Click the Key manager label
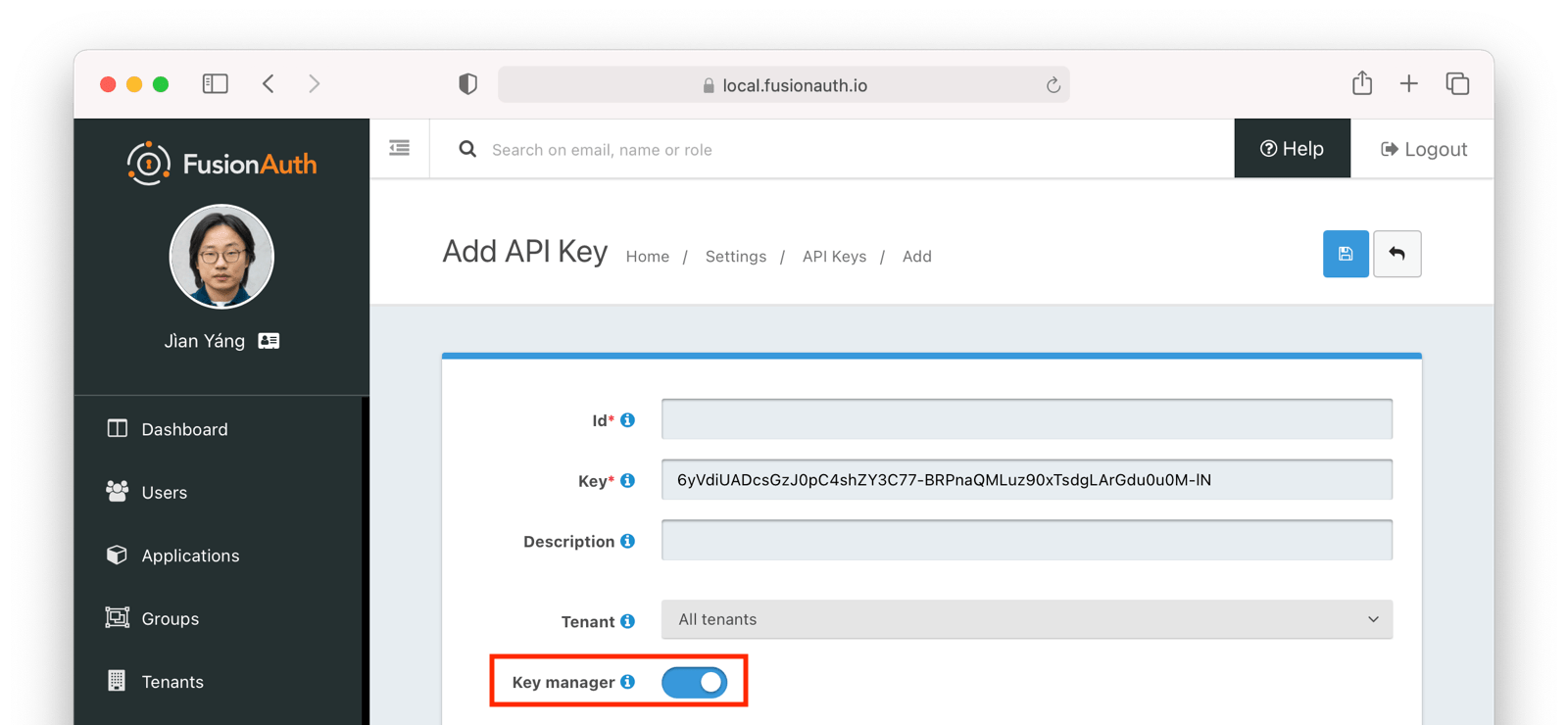This screenshot has height=725, width=1568. tap(563, 682)
